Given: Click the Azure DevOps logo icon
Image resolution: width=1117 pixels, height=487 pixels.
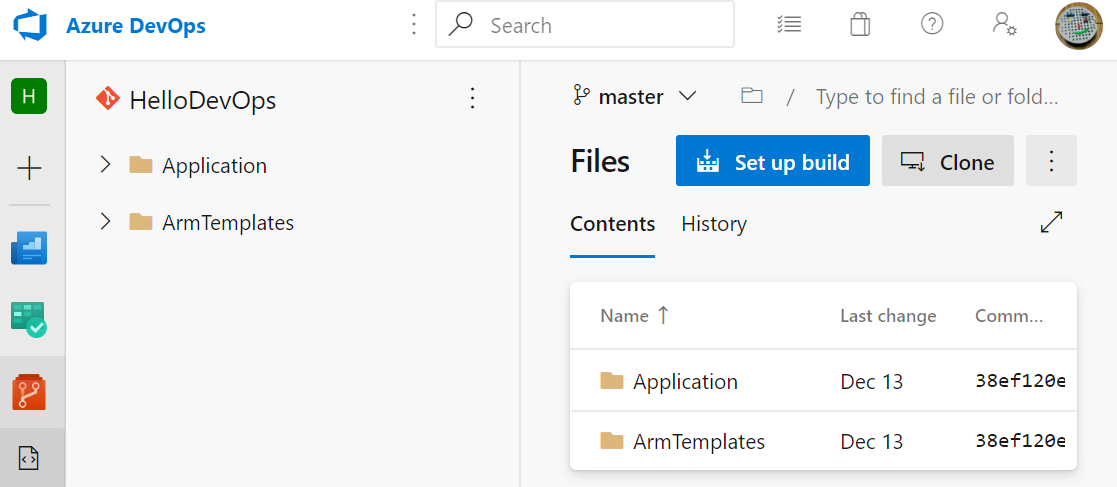Looking at the screenshot, I should click(x=30, y=26).
